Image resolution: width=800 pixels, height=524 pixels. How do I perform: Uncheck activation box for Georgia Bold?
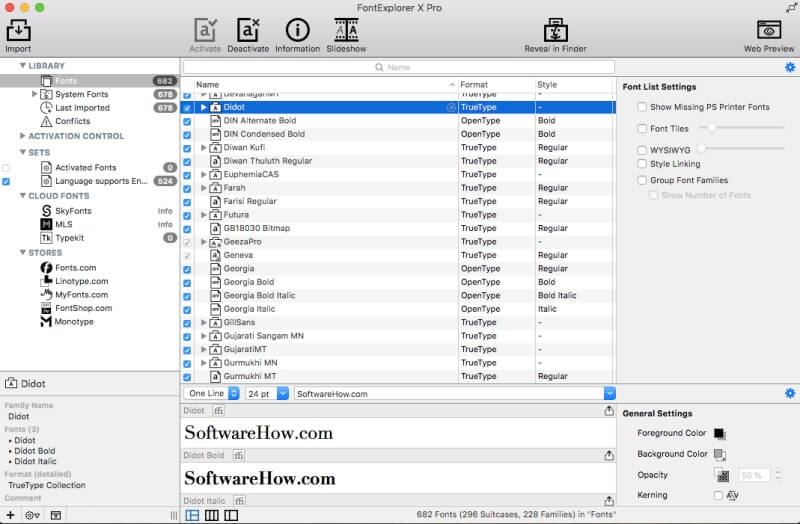tap(187, 283)
